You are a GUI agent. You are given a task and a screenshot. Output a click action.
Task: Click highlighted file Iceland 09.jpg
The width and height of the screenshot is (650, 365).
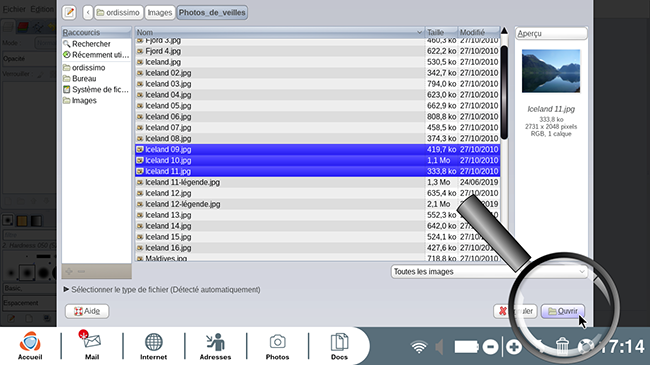(318, 149)
